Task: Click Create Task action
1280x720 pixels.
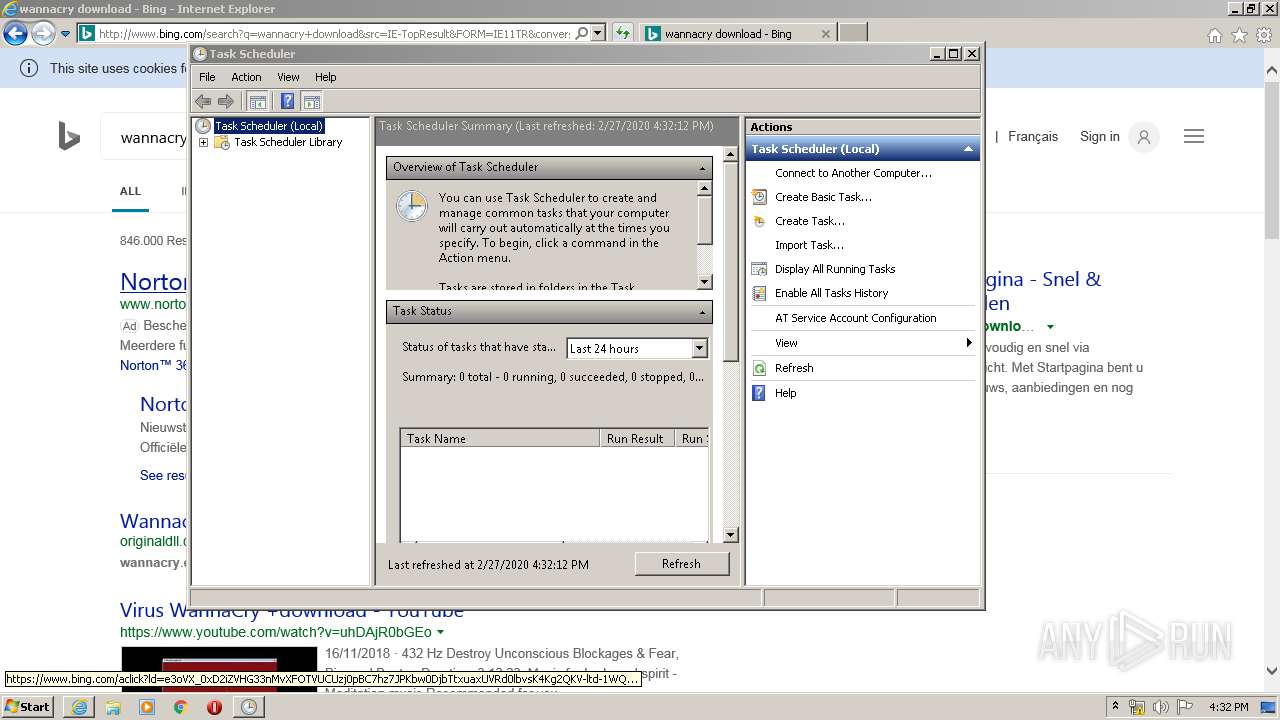Action: tap(810, 221)
